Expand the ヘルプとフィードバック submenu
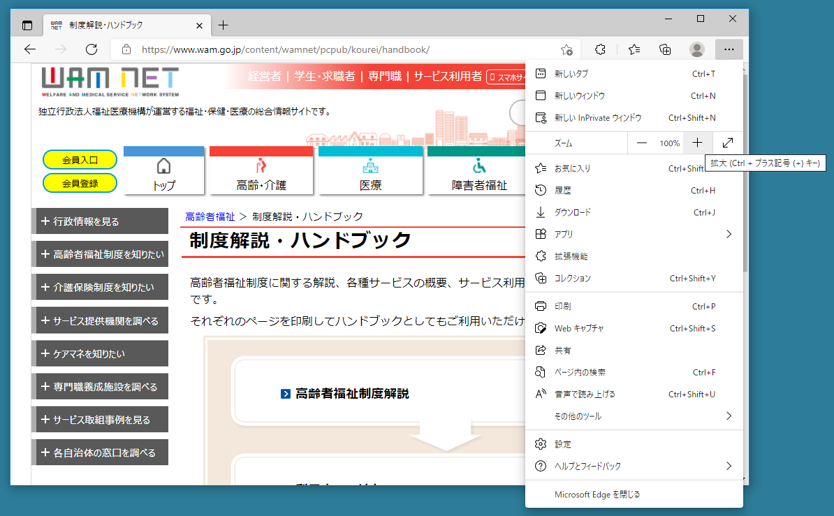Screen dimensions: 834x516 (x=633, y=466)
